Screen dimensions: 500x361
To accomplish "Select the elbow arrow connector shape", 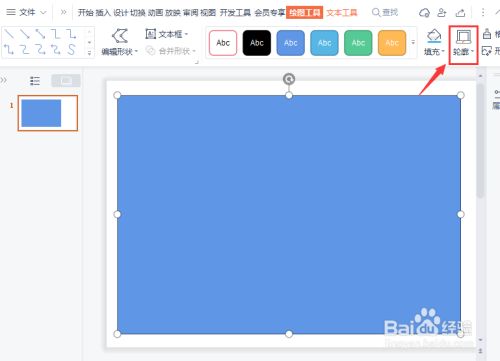I will pos(71,34).
